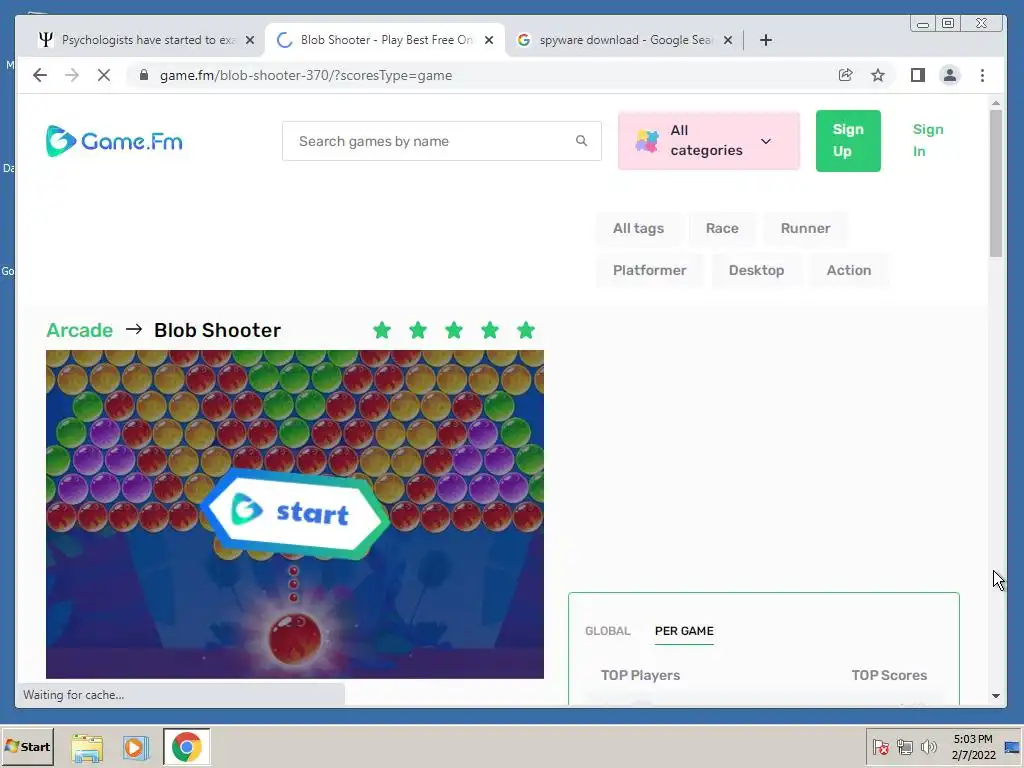1024x768 pixels.
Task: Stop loading the page with X button
Action: 104,75
